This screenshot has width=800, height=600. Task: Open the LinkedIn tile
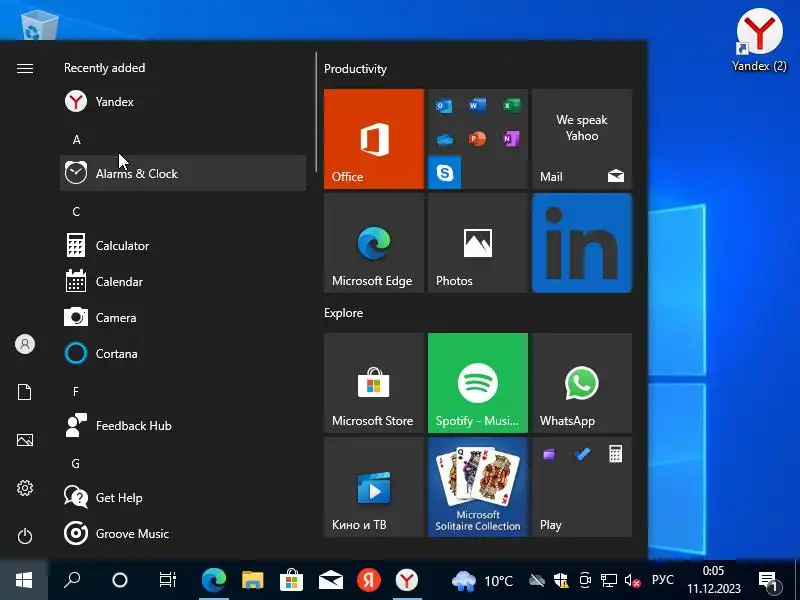pos(582,243)
